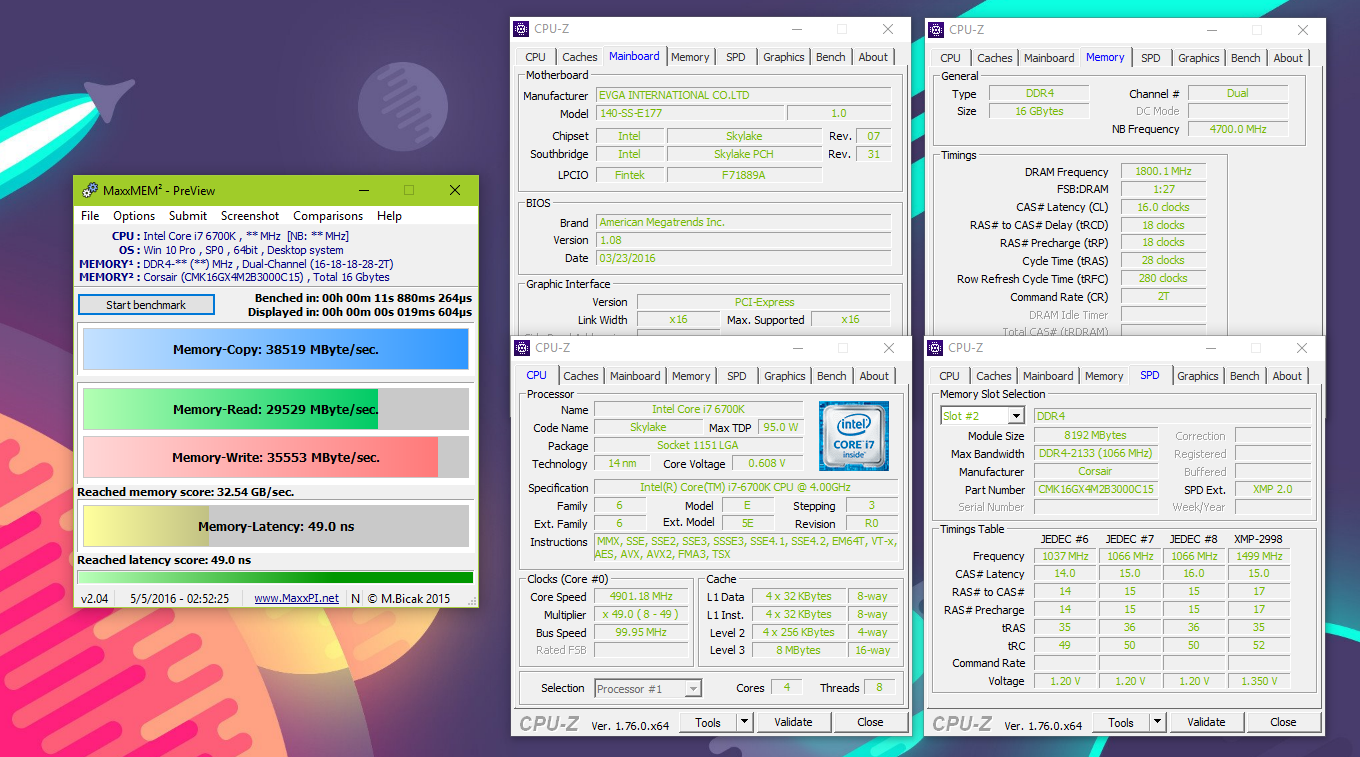Open the Bench tab in CPU window

click(831, 376)
